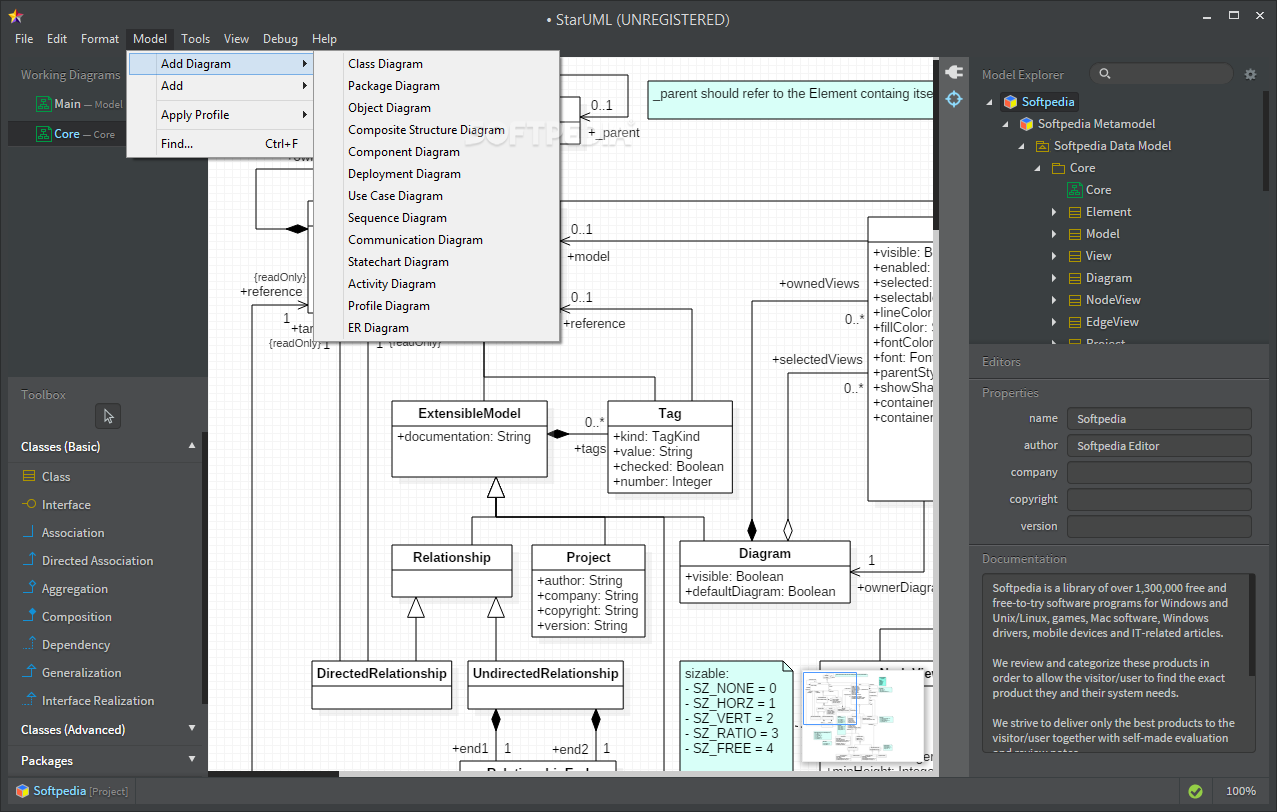Select the arrow pointer tool in Toolbox
The image size is (1277, 812).
point(108,416)
